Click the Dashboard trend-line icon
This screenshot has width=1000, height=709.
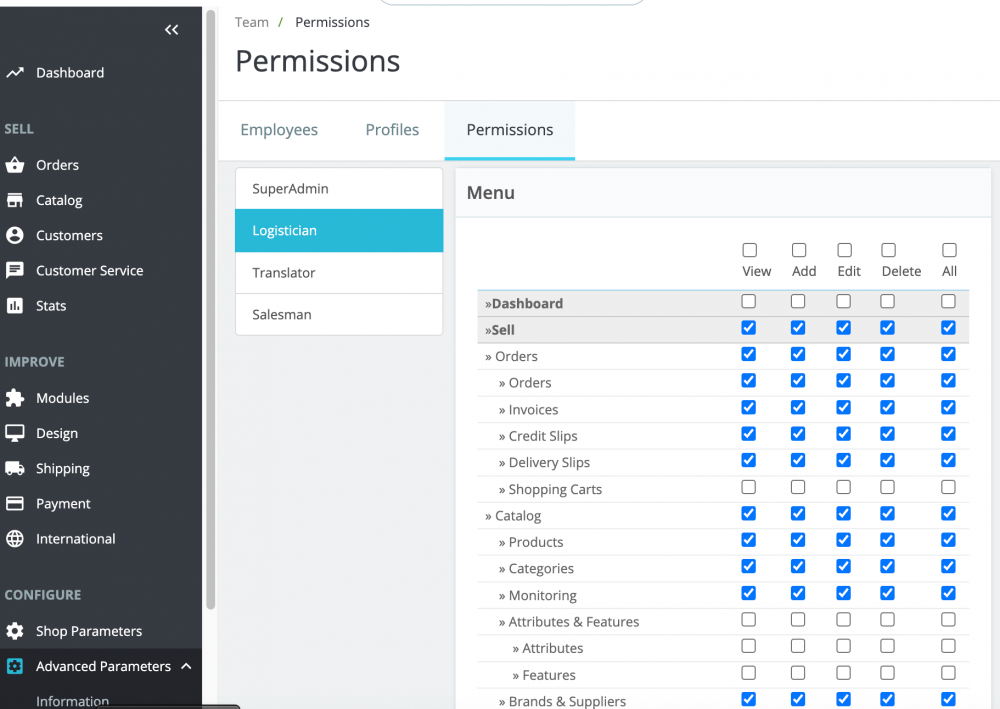coord(15,73)
